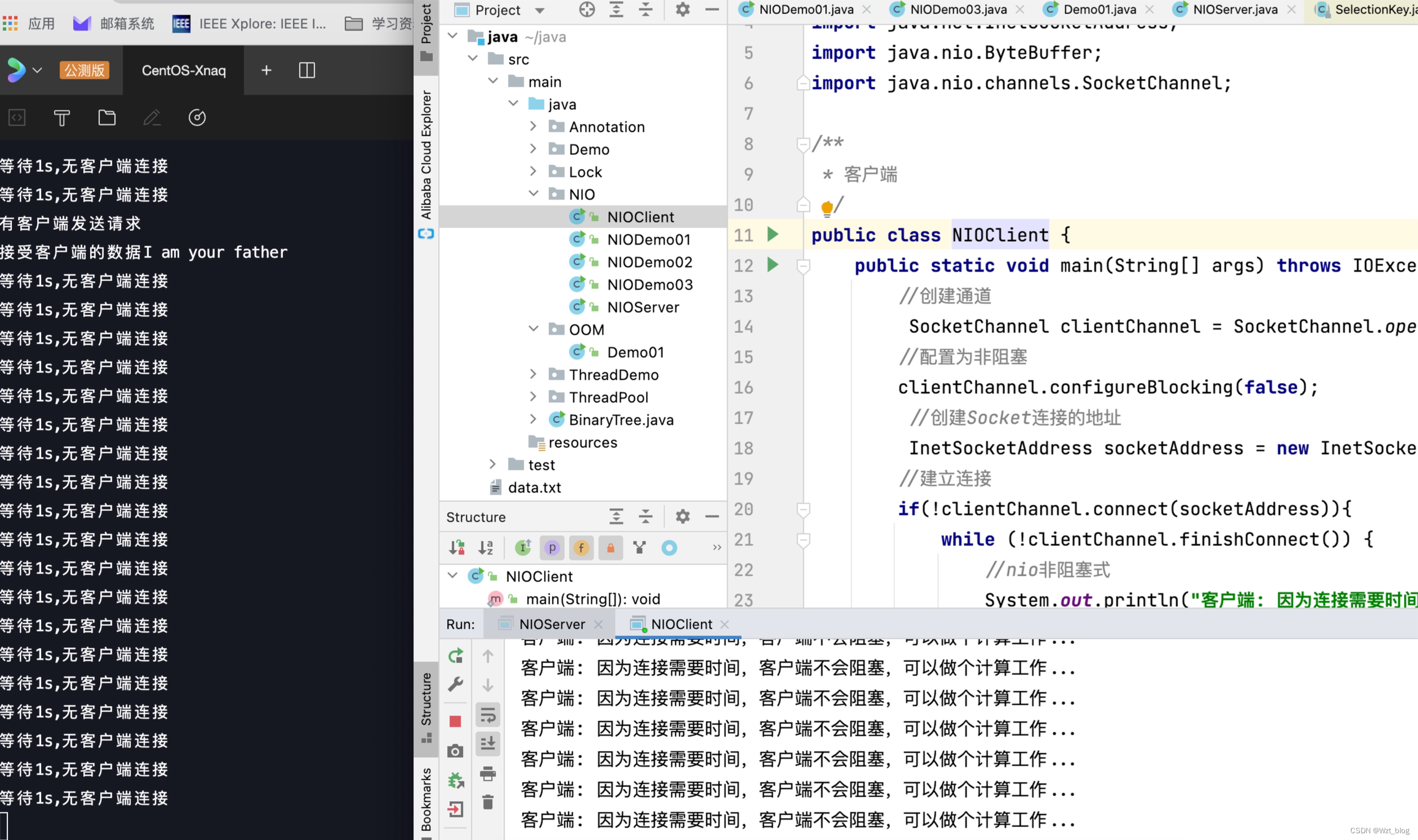Click the printer icon in Run panel
Viewport: 1418px width, 840px height.
pos(488,772)
